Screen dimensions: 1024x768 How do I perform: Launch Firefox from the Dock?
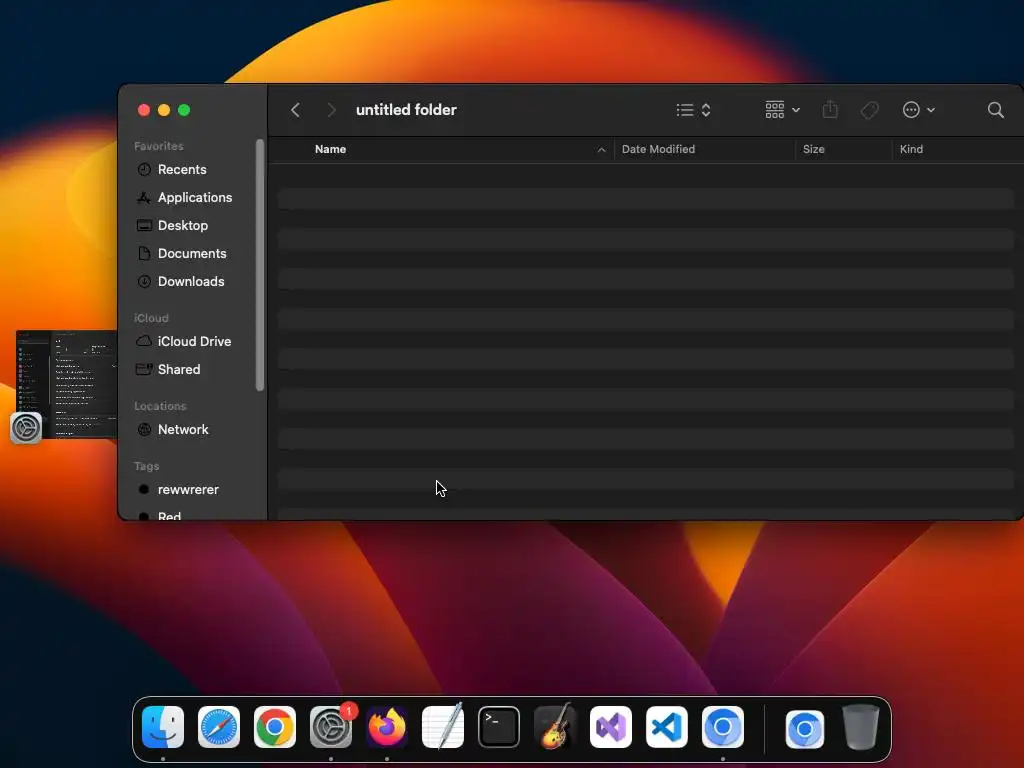[x=387, y=726]
